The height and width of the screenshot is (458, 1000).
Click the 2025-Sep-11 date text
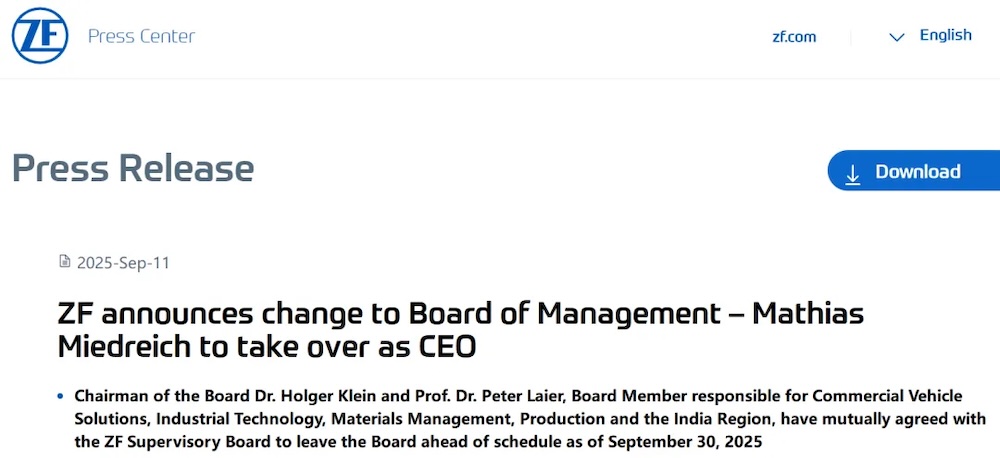(123, 263)
